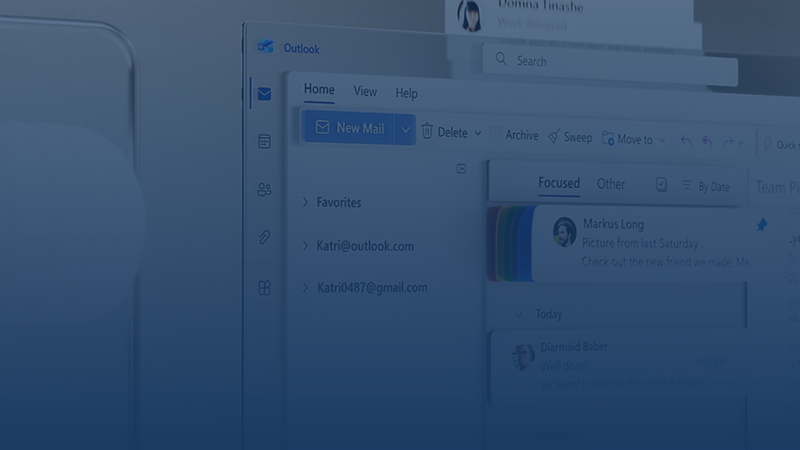This screenshot has height=450, width=800.
Task: Collapse the Today message group
Action: 518,315
